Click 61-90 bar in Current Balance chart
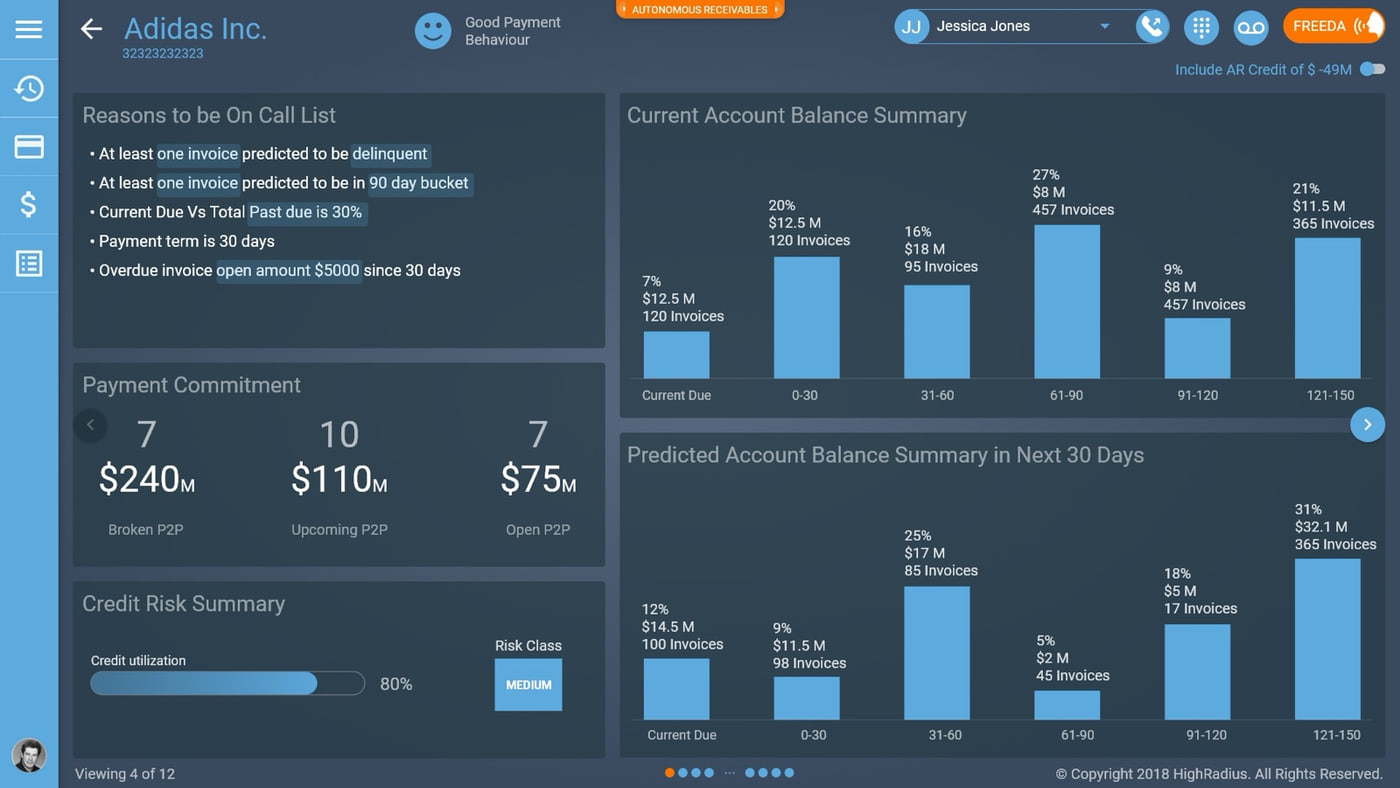 pyautogui.click(x=1067, y=302)
